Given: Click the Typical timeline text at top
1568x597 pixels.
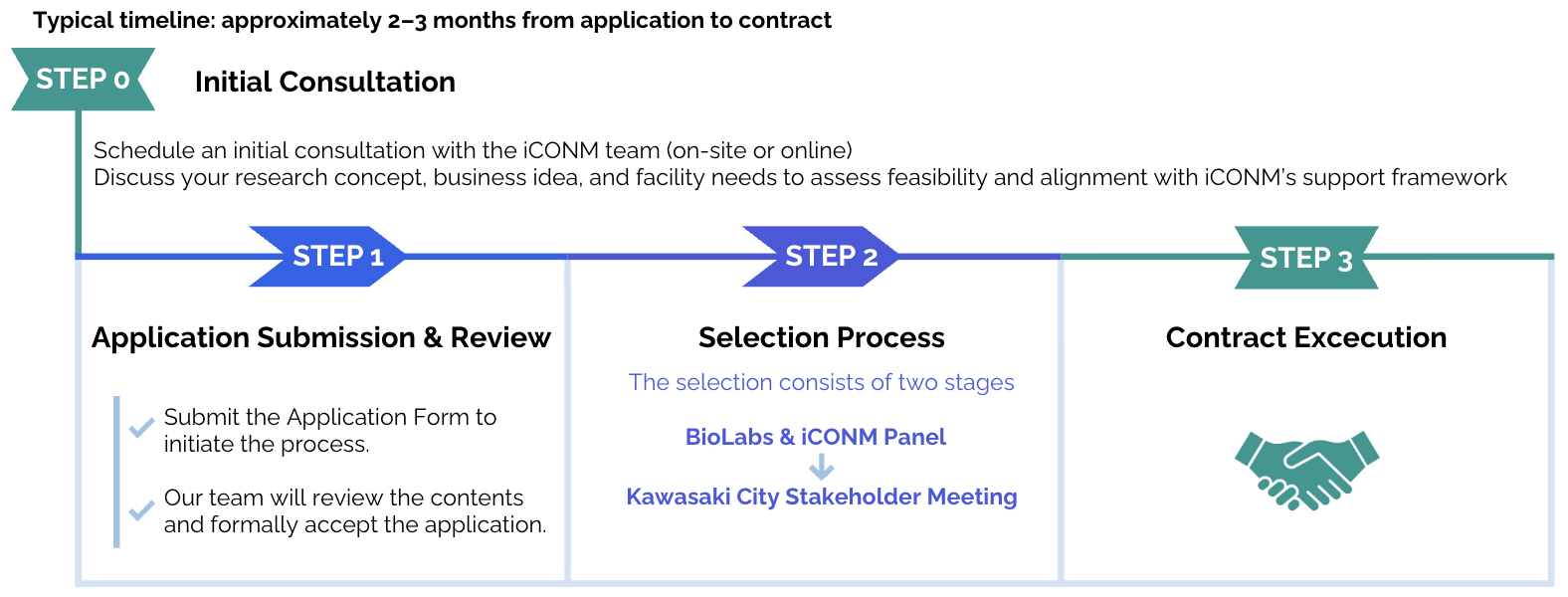Looking at the screenshot, I should click(x=432, y=20).
